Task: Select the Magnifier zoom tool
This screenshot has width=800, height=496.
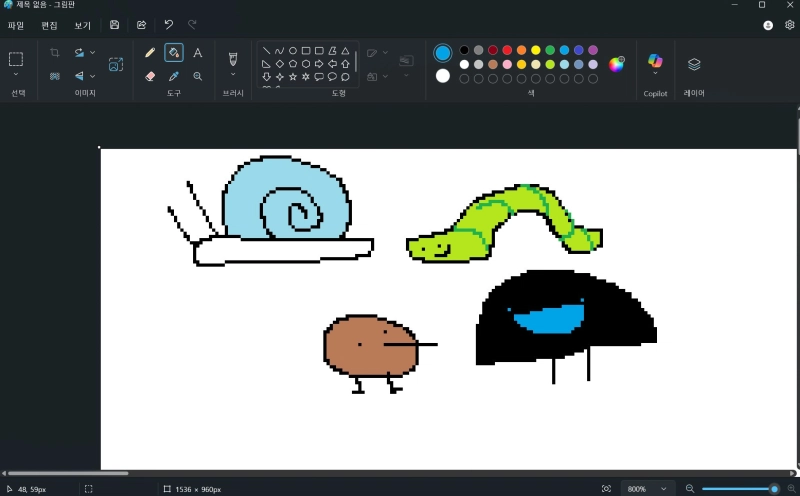Action: (197, 76)
